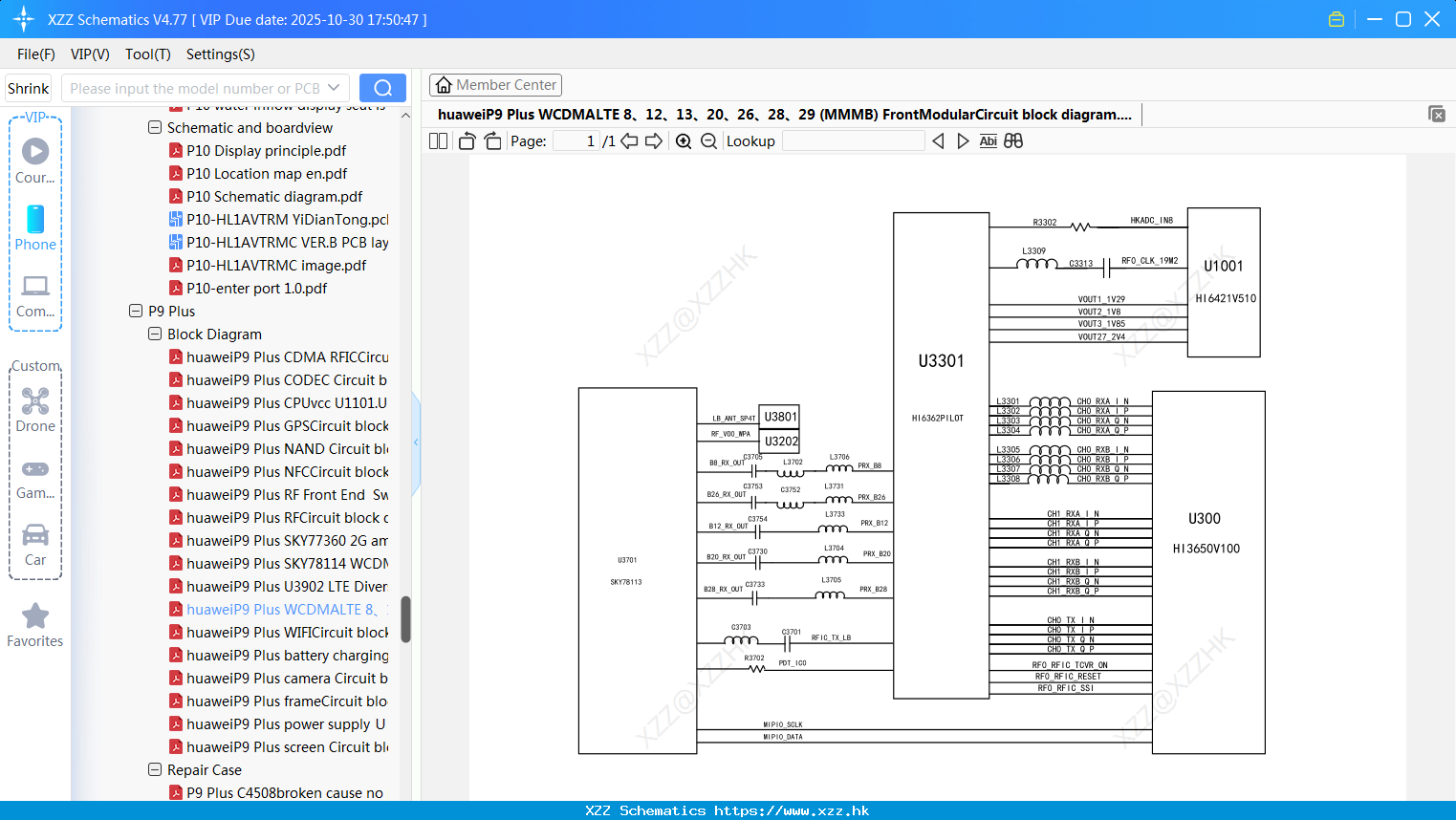Image resolution: width=1456 pixels, height=820 pixels.
Task: Go to the previous page arrow
Action: coord(629,141)
